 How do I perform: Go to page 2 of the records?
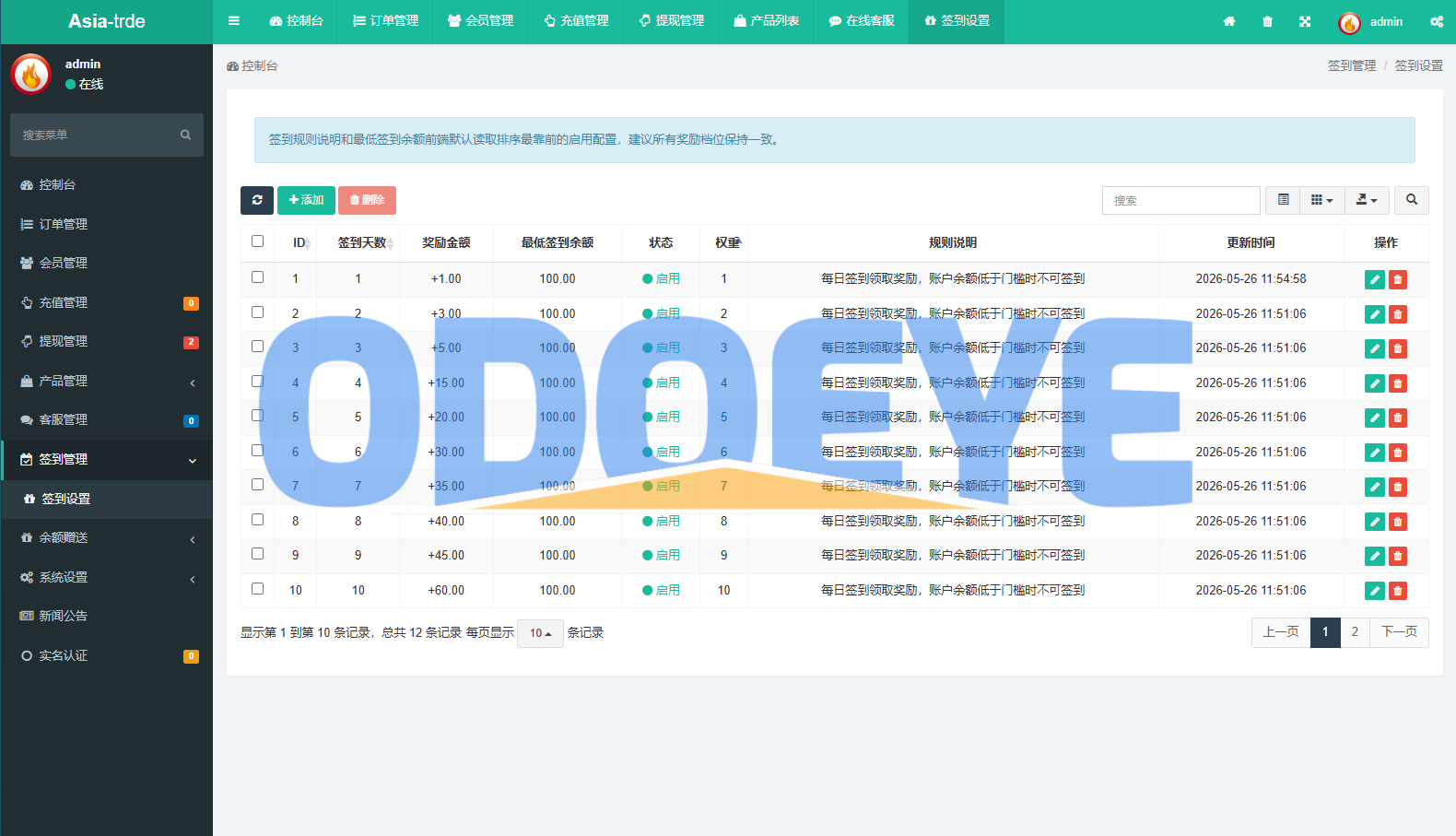tap(1355, 632)
